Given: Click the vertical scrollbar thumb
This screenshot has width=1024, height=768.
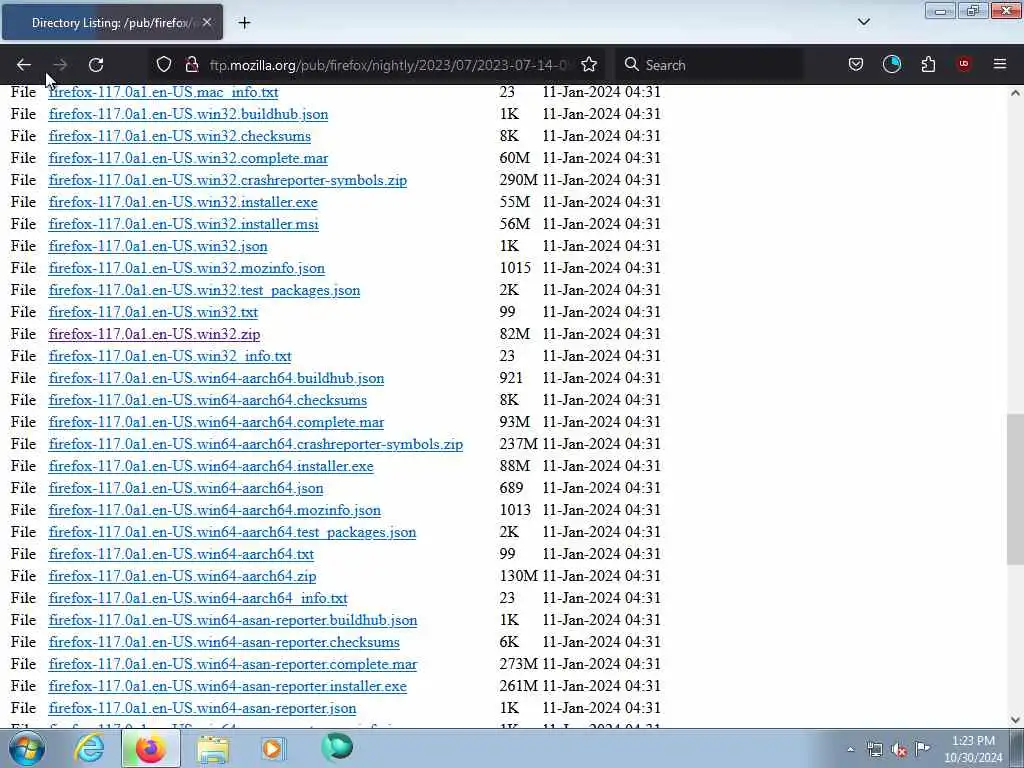Looking at the screenshot, I should point(1015,489).
